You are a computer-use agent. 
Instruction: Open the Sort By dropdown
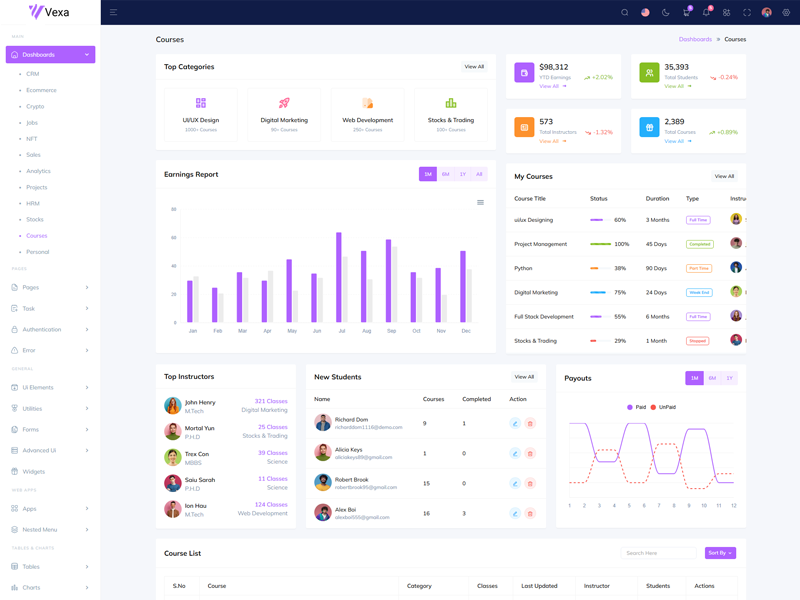720,553
